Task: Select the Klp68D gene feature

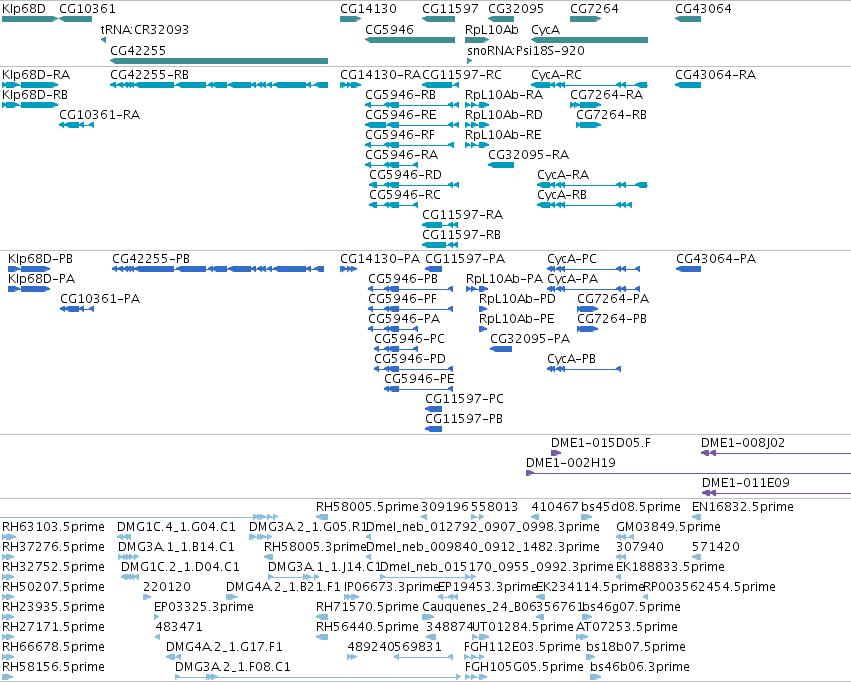Action: [29, 19]
